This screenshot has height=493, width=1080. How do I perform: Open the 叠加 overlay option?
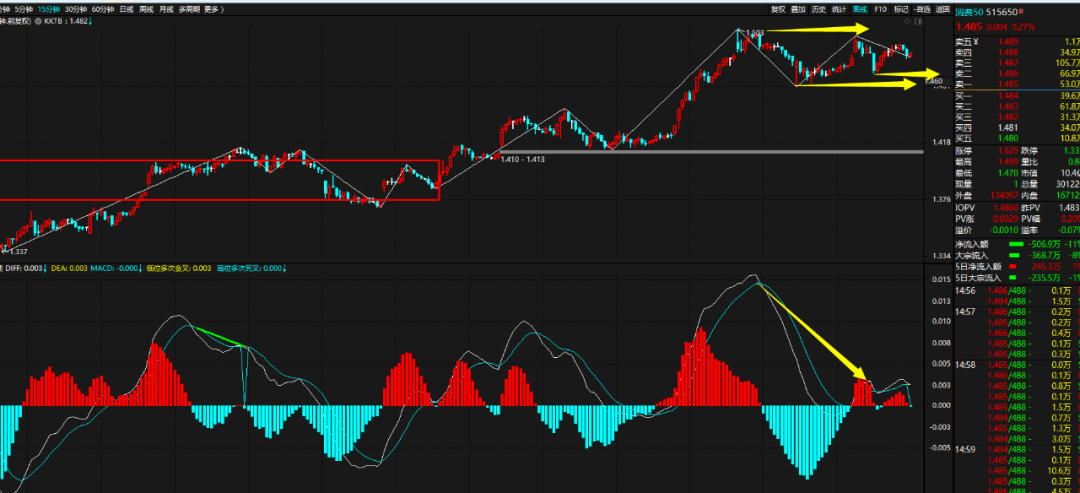point(798,10)
